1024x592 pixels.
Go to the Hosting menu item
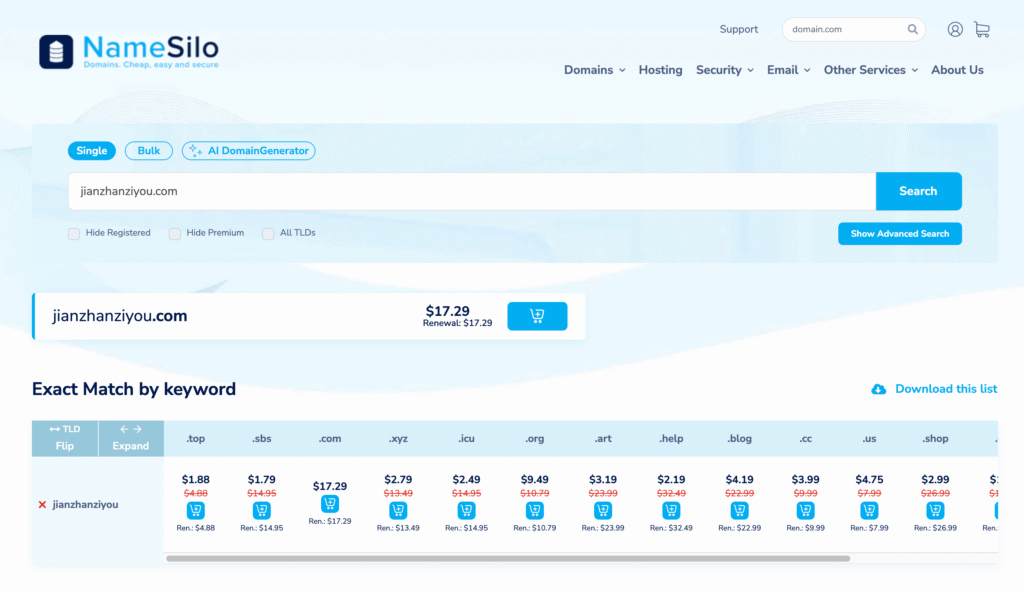pos(660,70)
